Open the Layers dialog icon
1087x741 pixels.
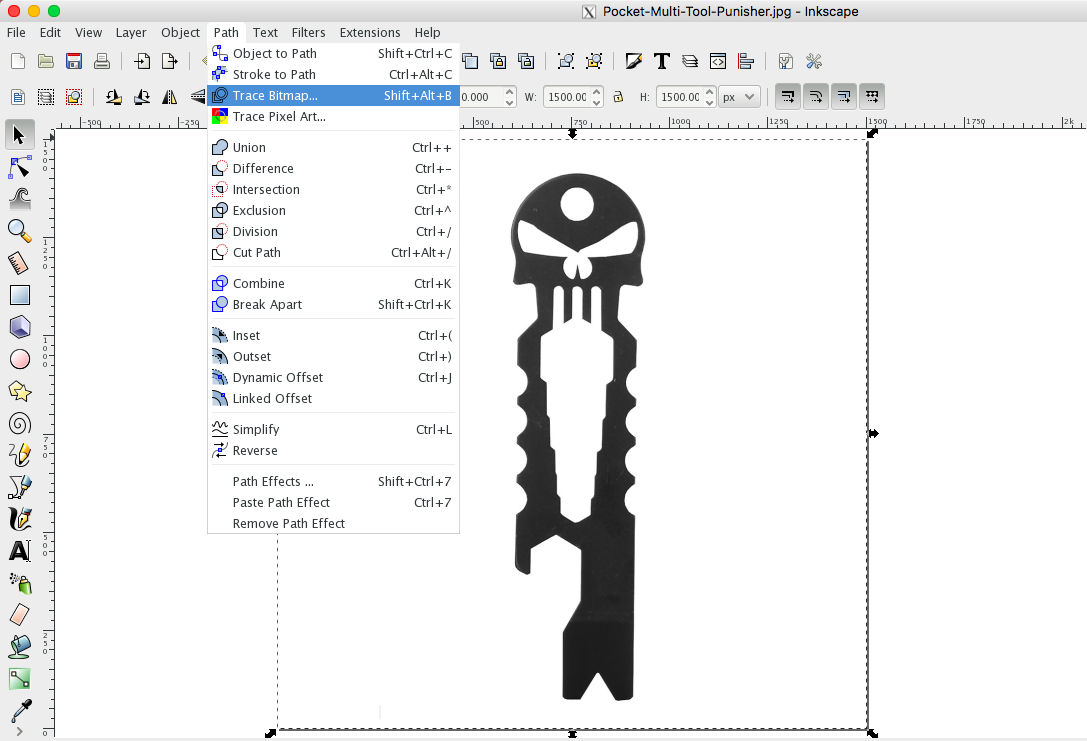(x=690, y=61)
